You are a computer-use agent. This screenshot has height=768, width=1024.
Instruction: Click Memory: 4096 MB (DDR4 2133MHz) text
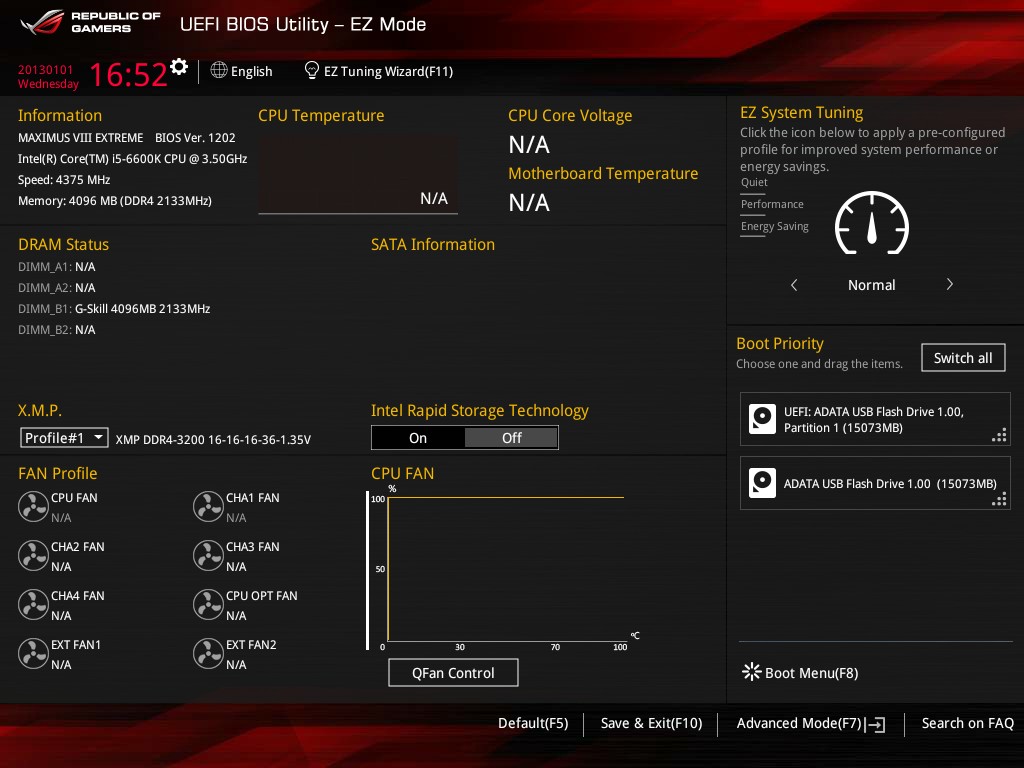click(114, 201)
